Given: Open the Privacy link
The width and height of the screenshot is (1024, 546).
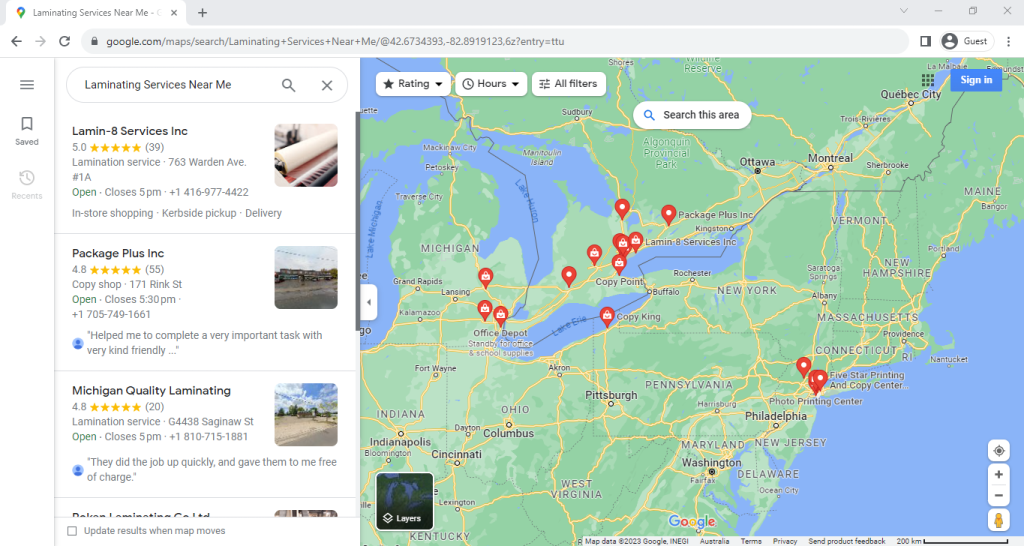Looking at the screenshot, I should [785, 541].
